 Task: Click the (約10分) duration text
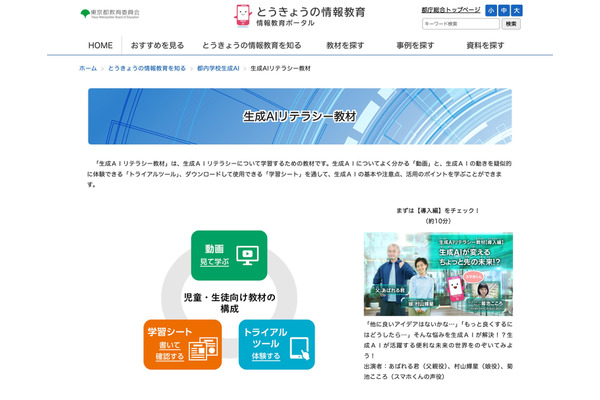[438, 221]
